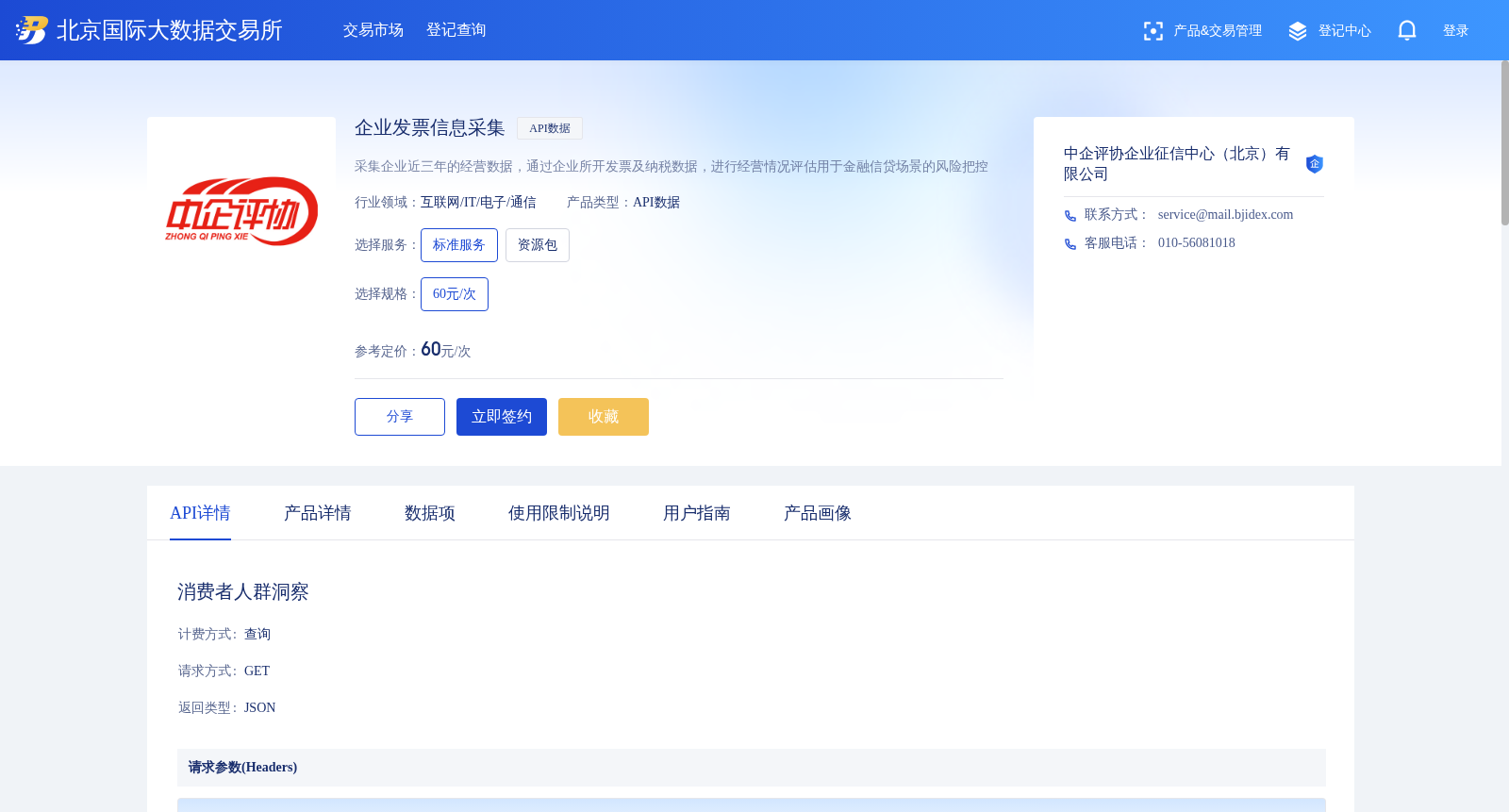
Task: Click the 返回类型 JSON value
Action: [x=260, y=708]
